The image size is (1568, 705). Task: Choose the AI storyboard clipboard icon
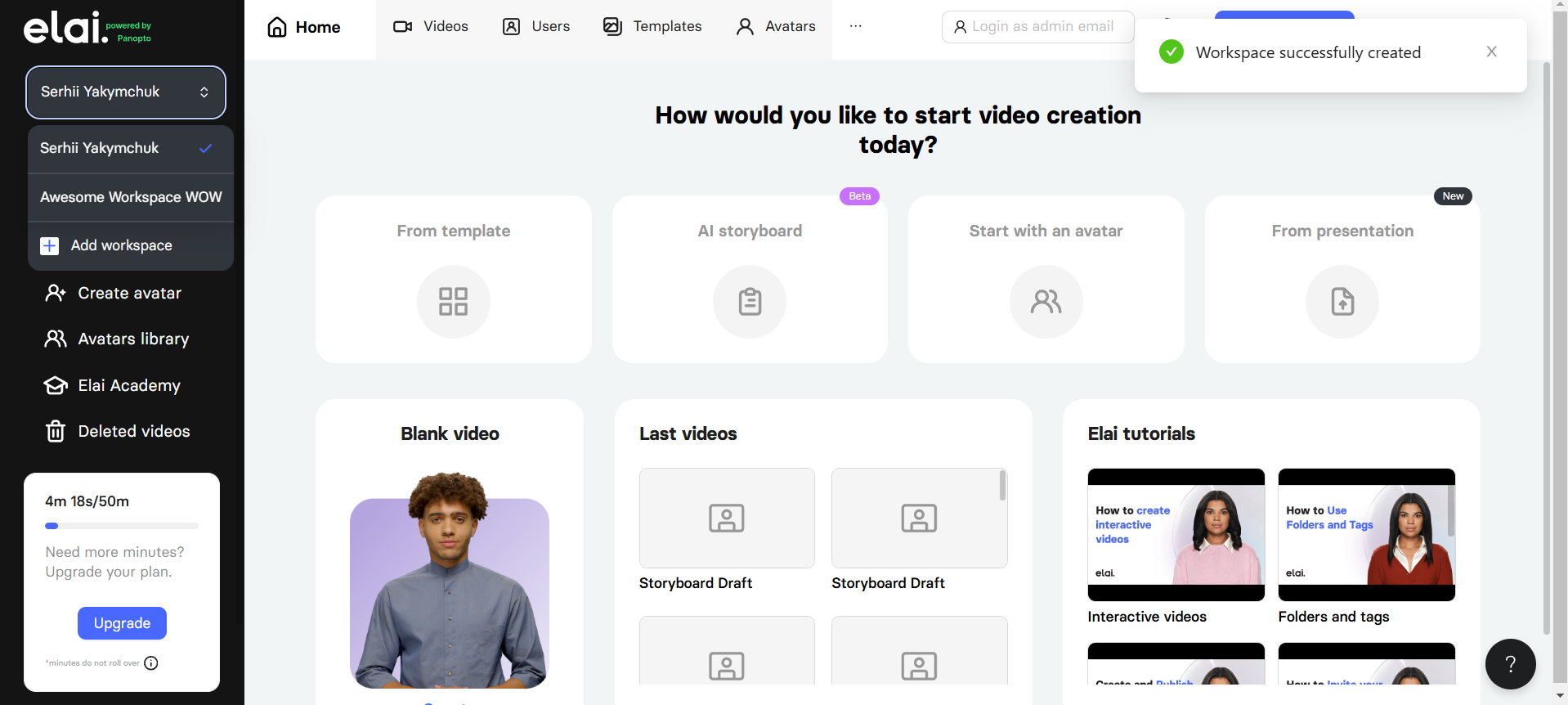pyautogui.click(x=750, y=301)
